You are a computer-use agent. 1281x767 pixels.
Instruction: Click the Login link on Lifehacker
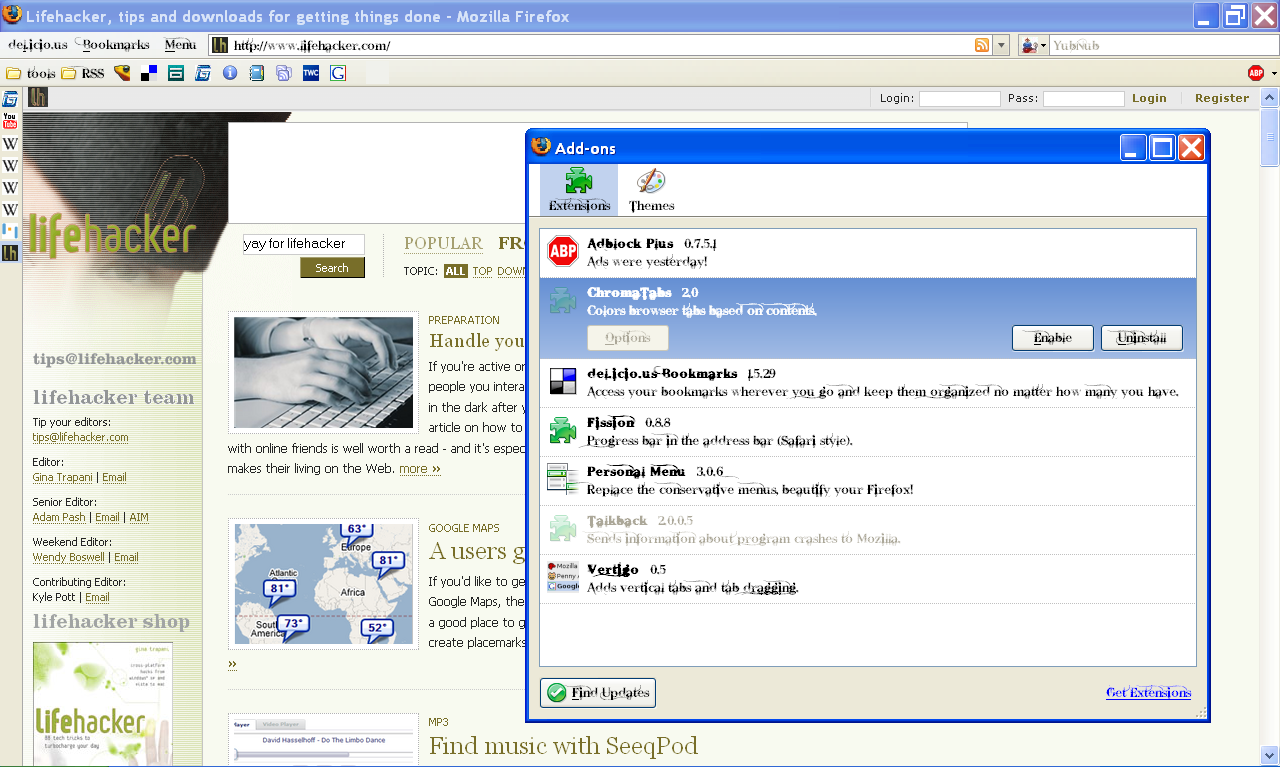click(x=1149, y=98)
